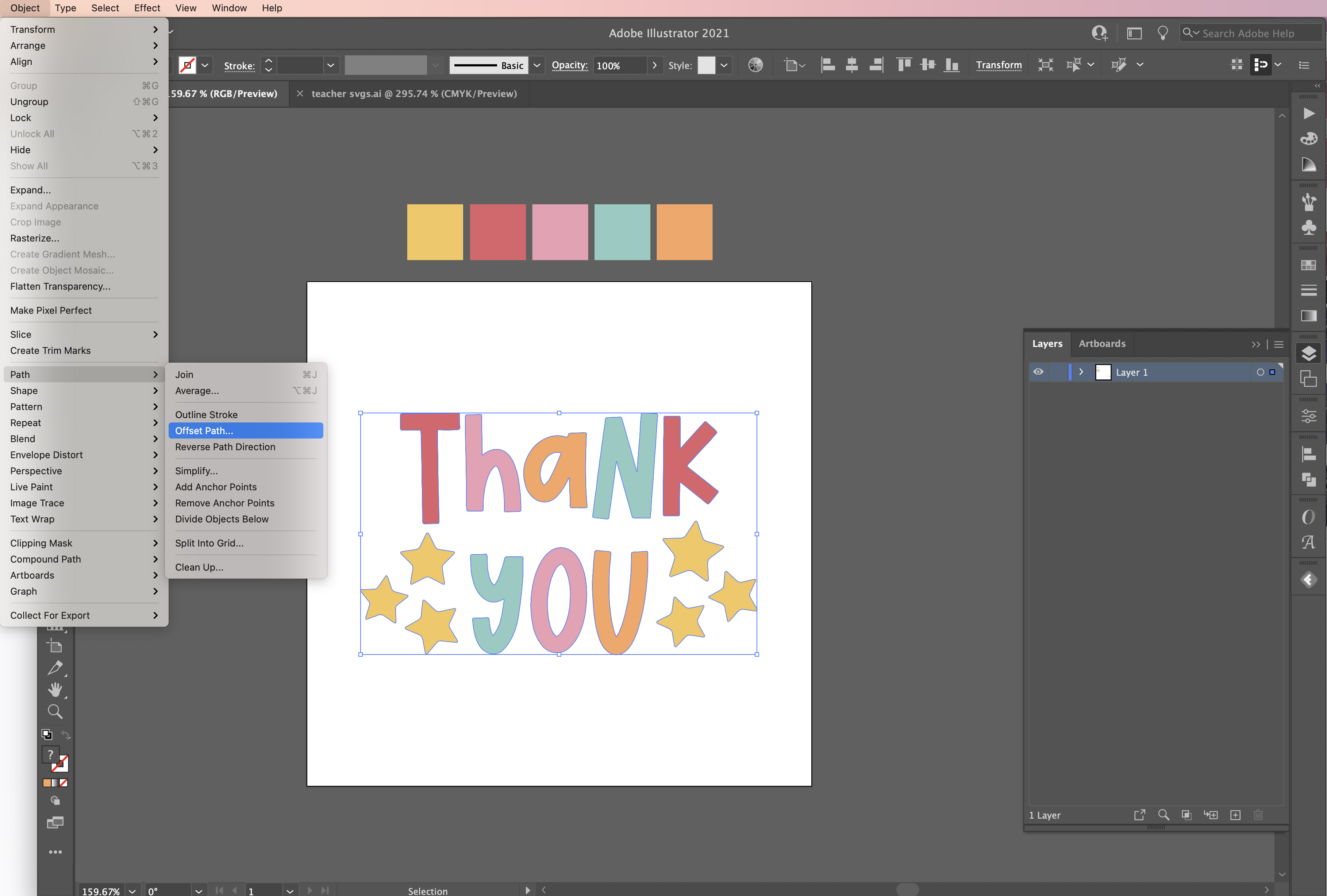This screenshot has height=896, width=1327.
Task: Click the underlined Transform link
Action: [999, 65]
